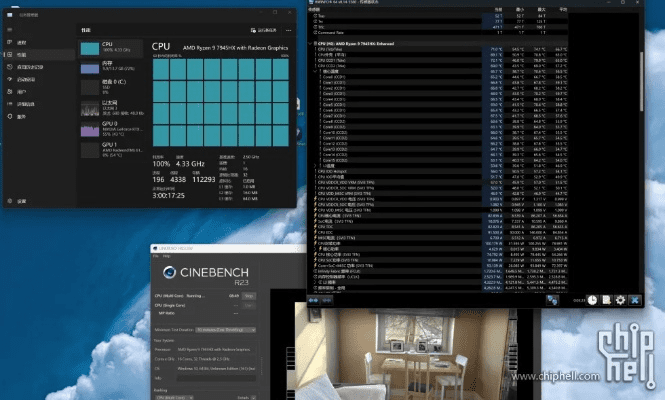665x400 pixels.
Task: Click HWiNFO settings gear icon
Action: 621,299
